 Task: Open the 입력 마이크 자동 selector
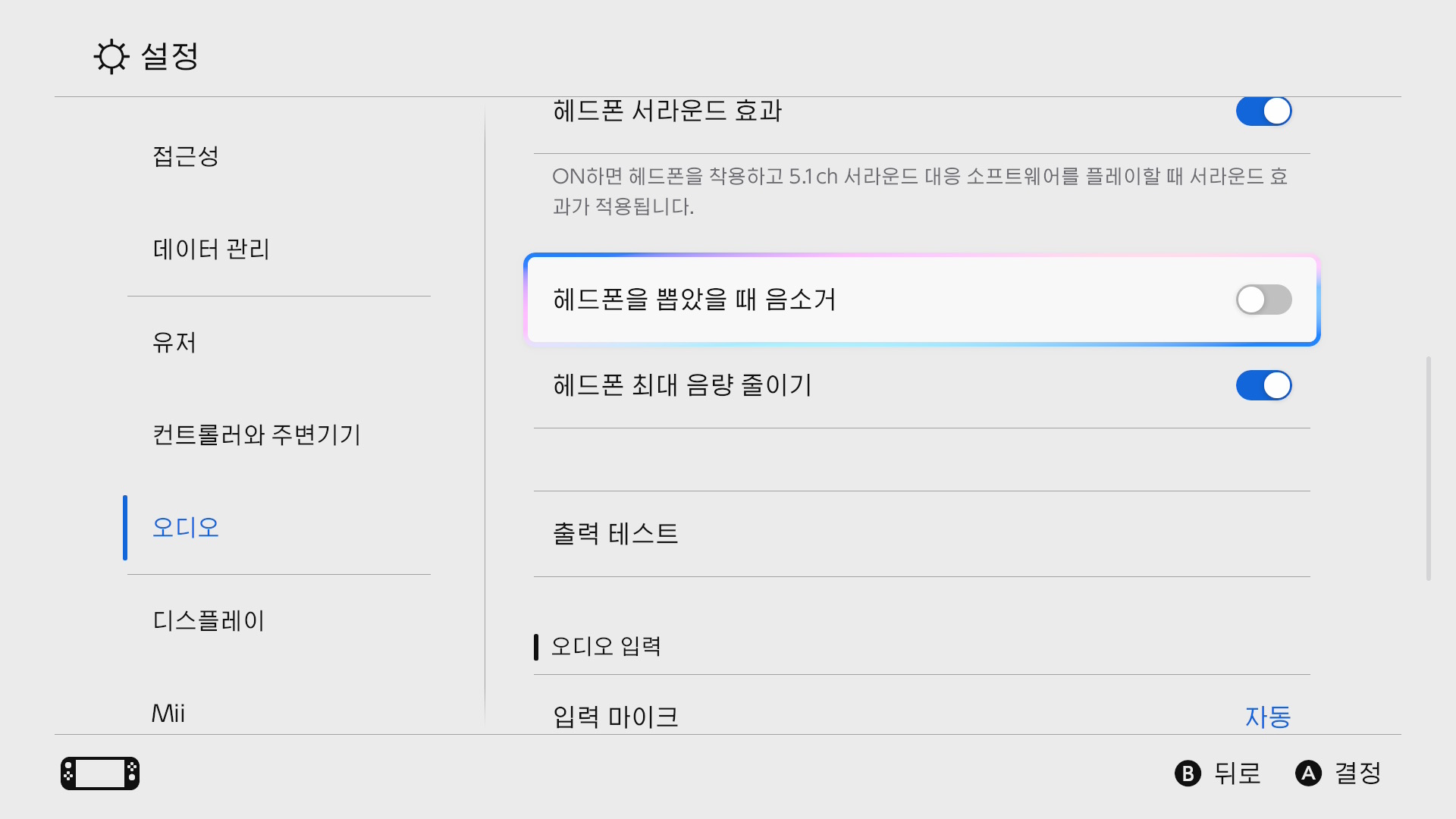1267,717
